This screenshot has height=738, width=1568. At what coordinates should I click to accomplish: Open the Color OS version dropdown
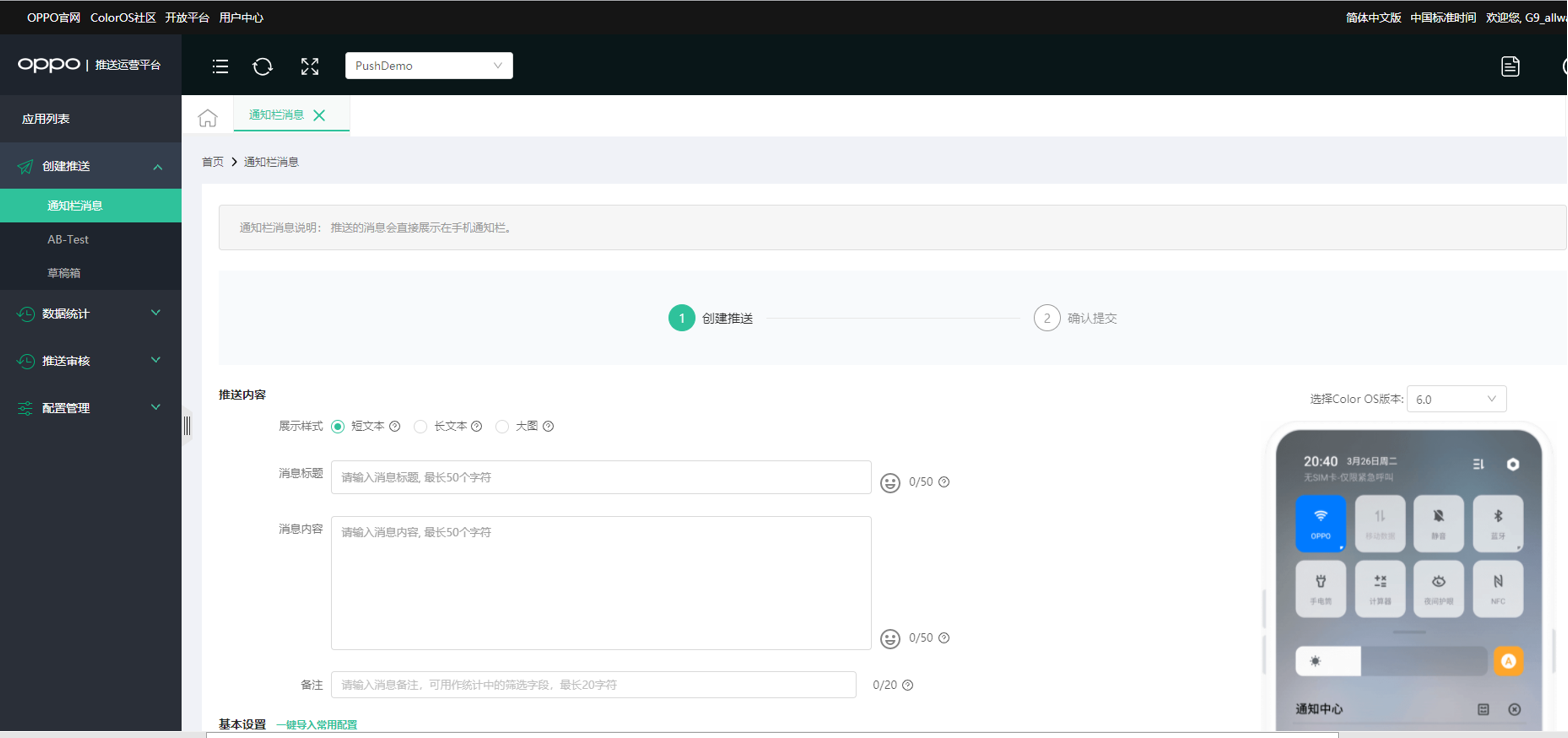1455,399
